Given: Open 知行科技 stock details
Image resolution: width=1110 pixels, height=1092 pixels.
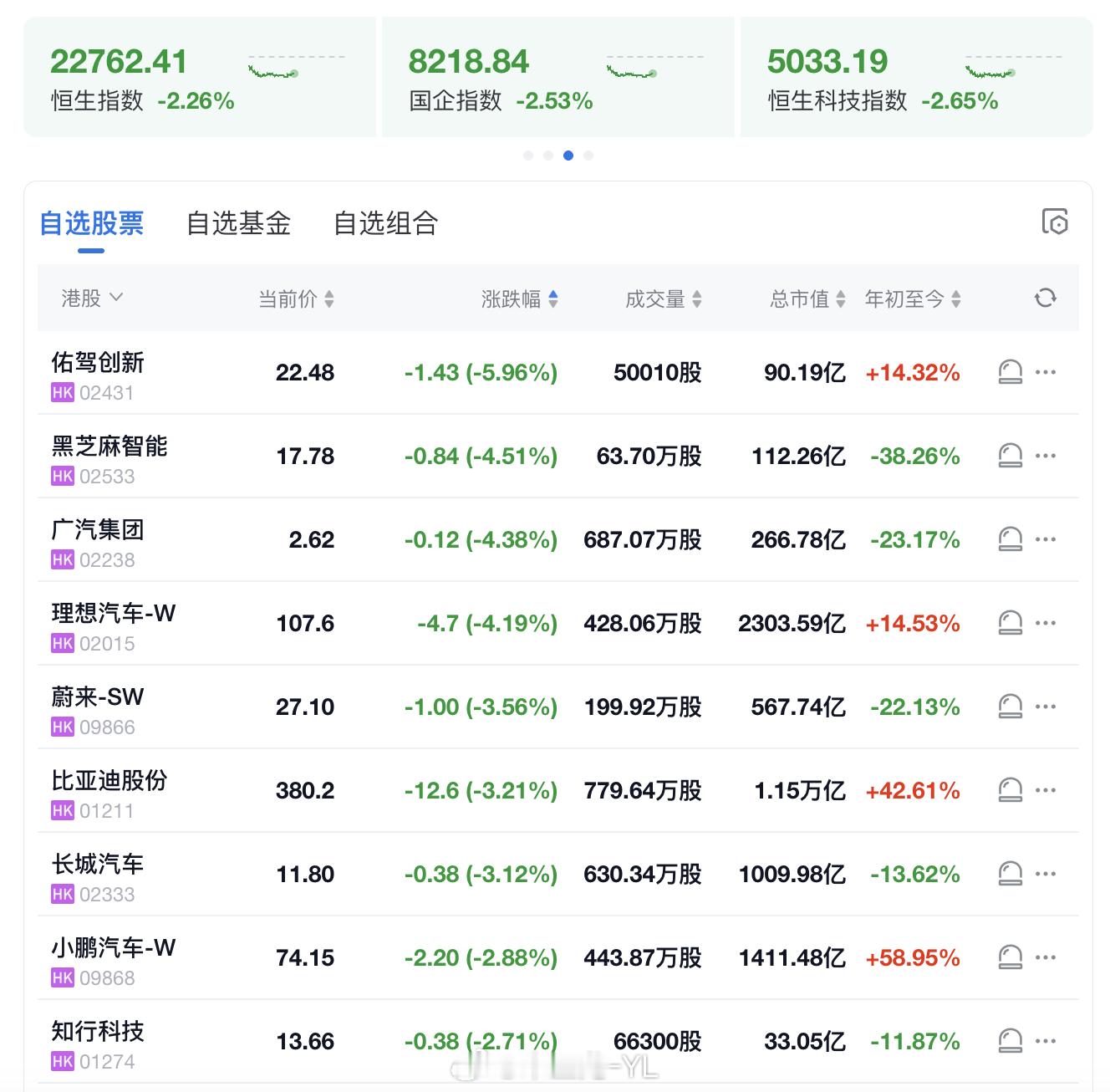Looking at the screenshot, I should pos(98,1031).
